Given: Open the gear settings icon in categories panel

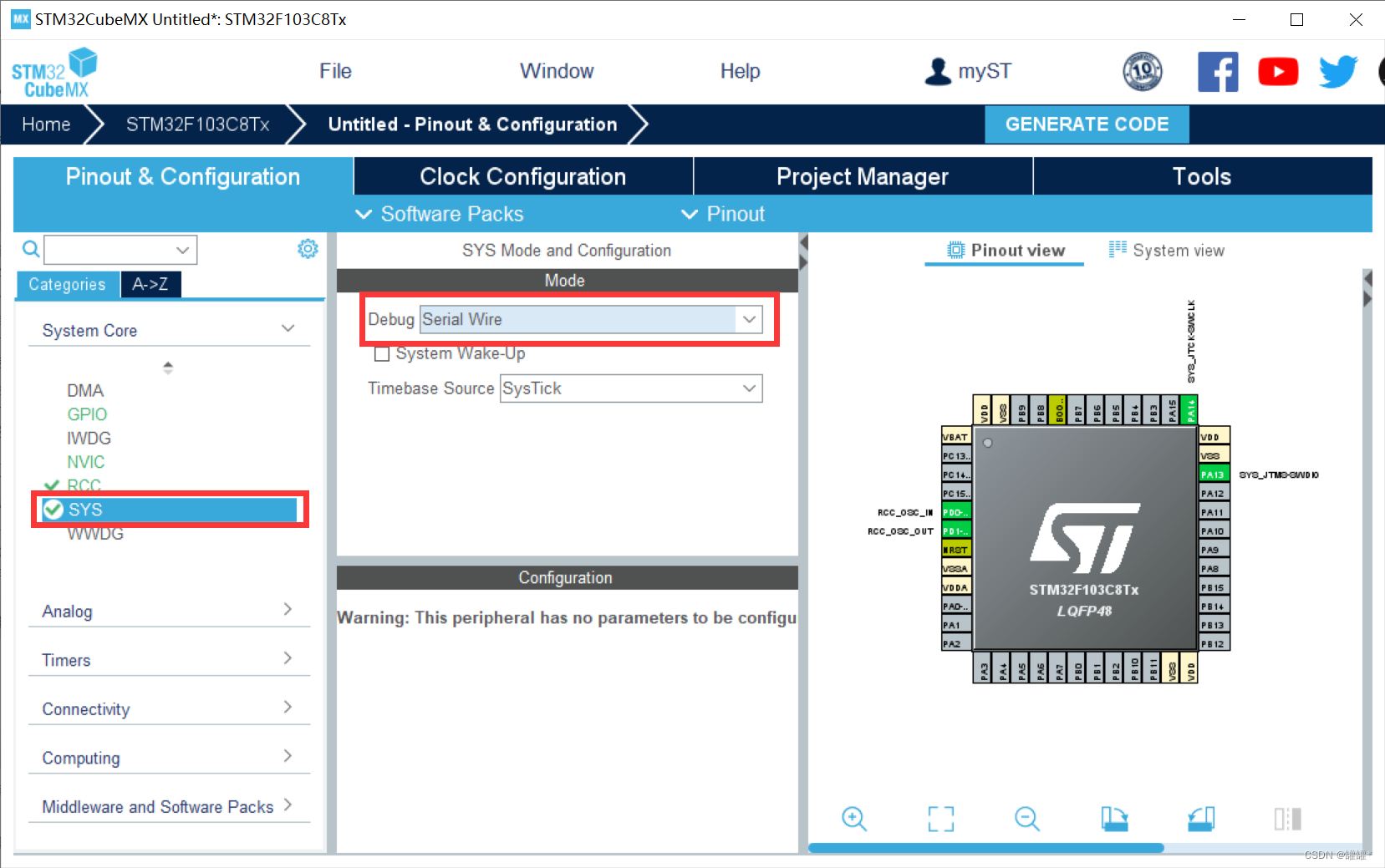Looking at the screenshot, I should pos(308,248).
